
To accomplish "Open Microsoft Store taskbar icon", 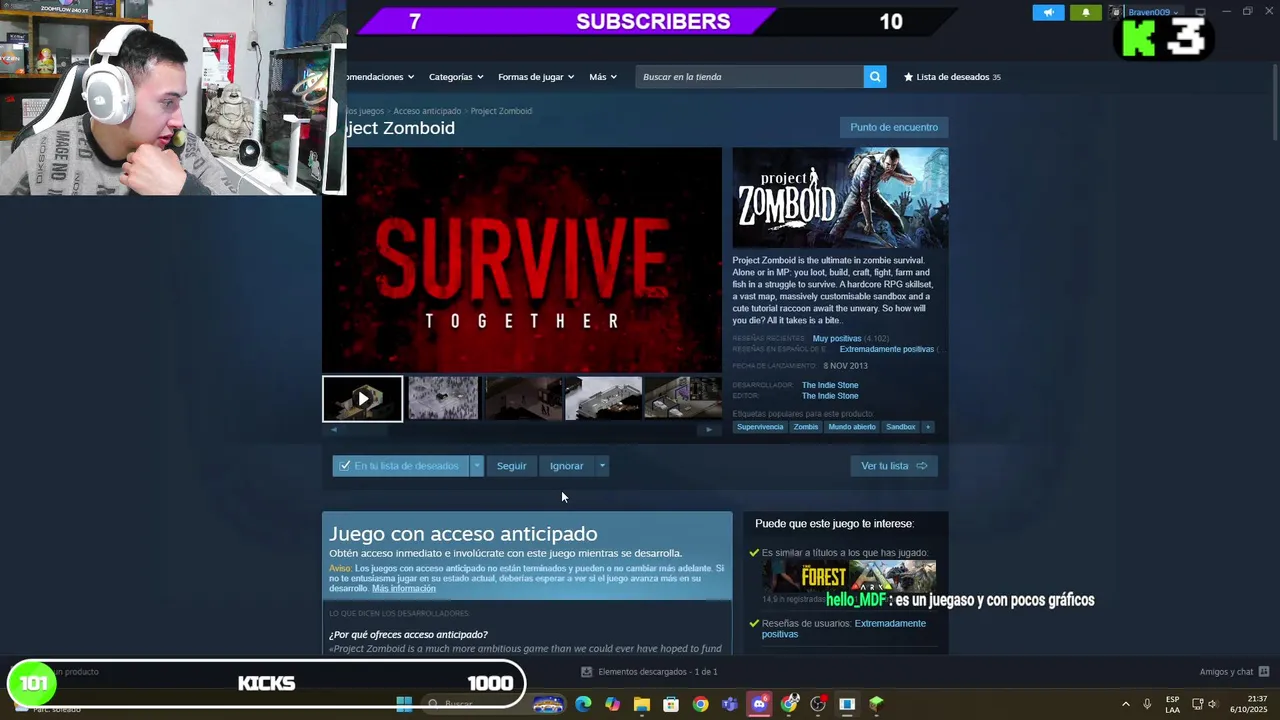I will [671, 704].
